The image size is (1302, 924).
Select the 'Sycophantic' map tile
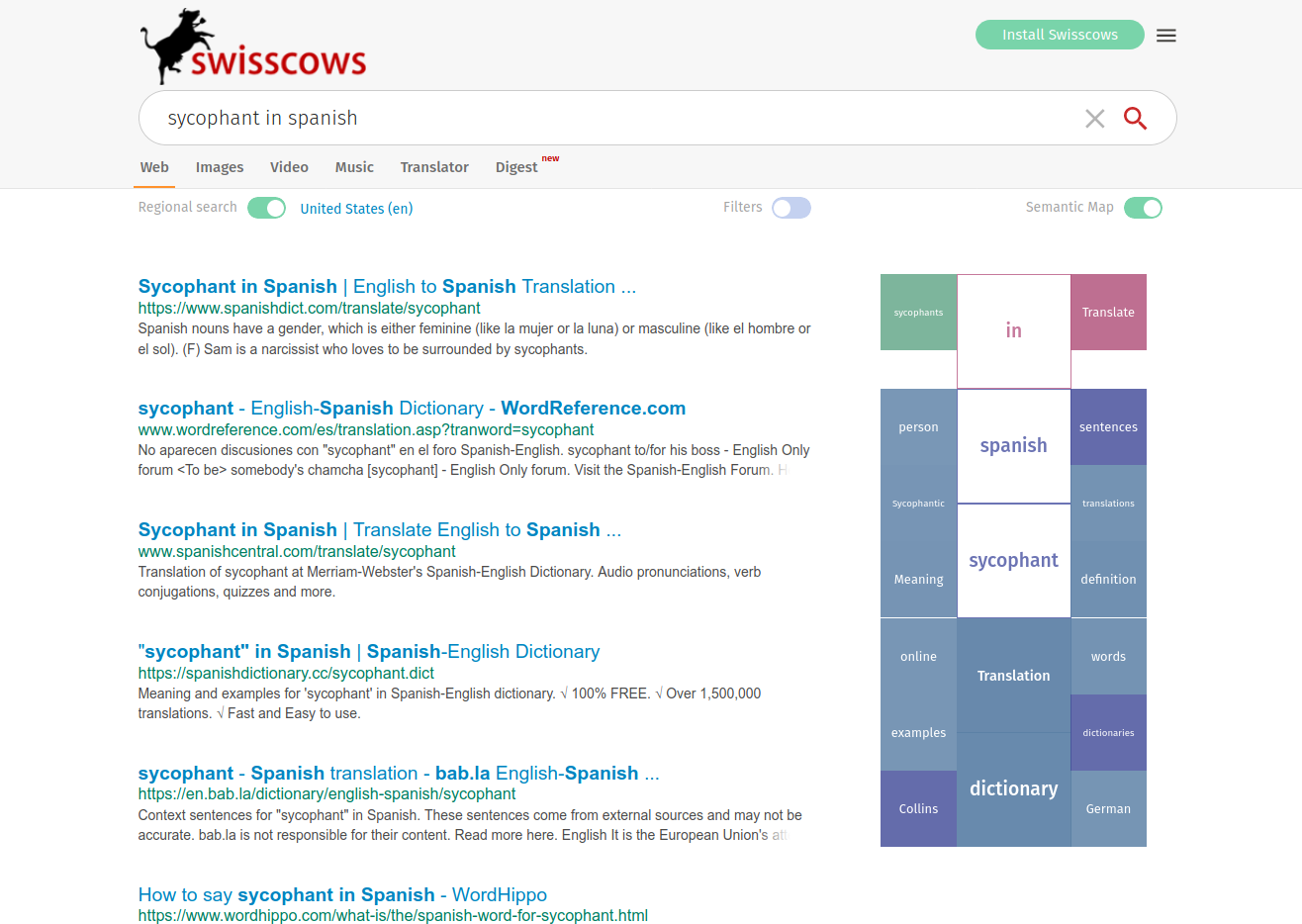[x=918, y=504]
